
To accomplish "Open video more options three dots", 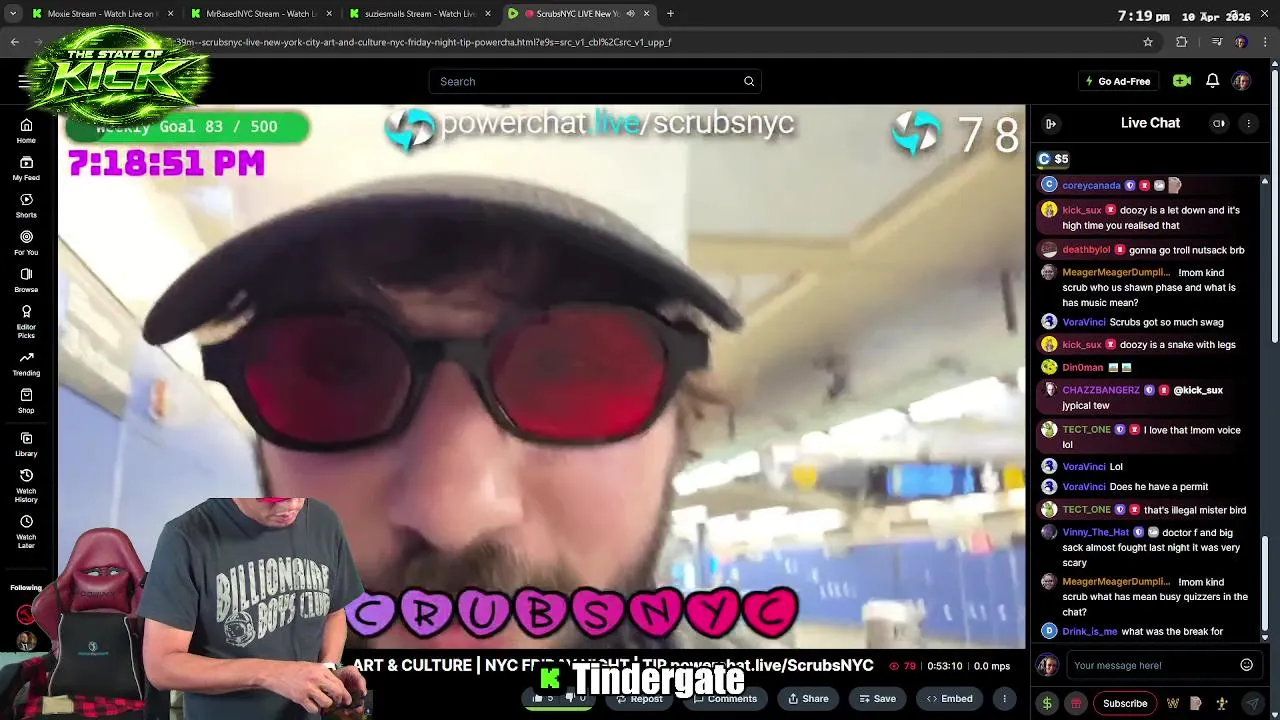I will 1004,698.
